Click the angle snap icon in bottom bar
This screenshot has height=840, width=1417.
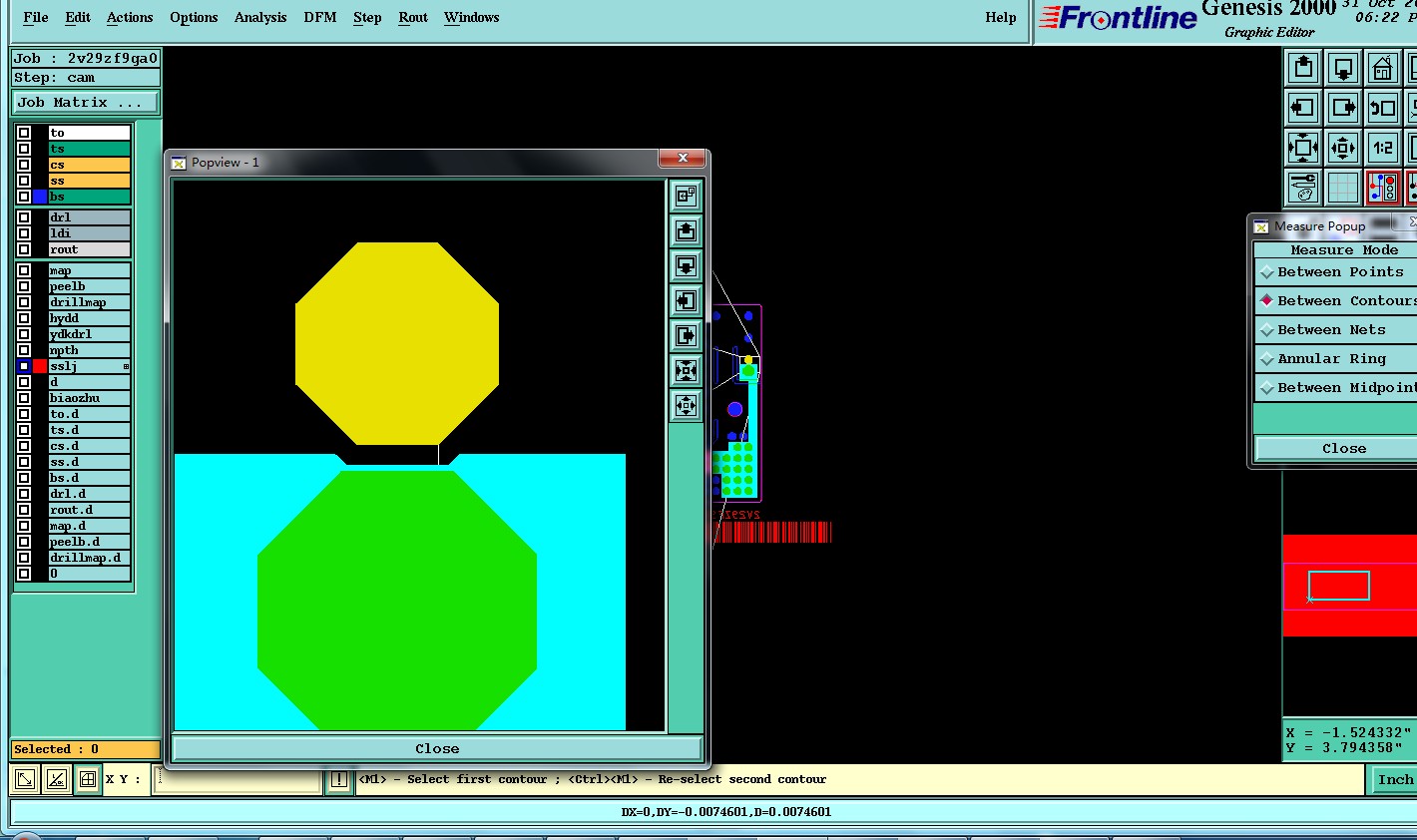pyautogui.click(x=57, y=779)
